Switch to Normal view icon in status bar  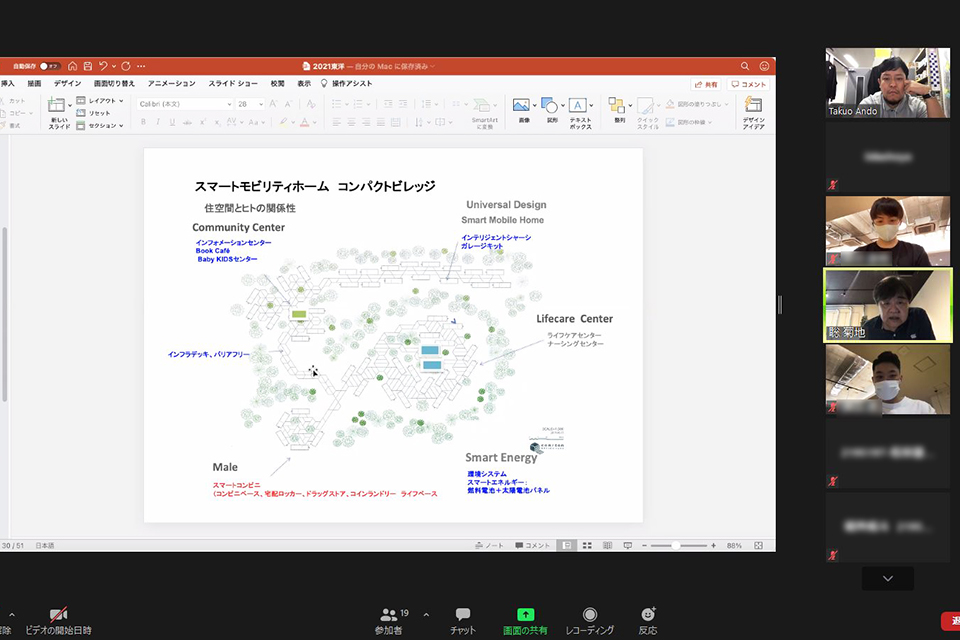[x=567, y=545]
